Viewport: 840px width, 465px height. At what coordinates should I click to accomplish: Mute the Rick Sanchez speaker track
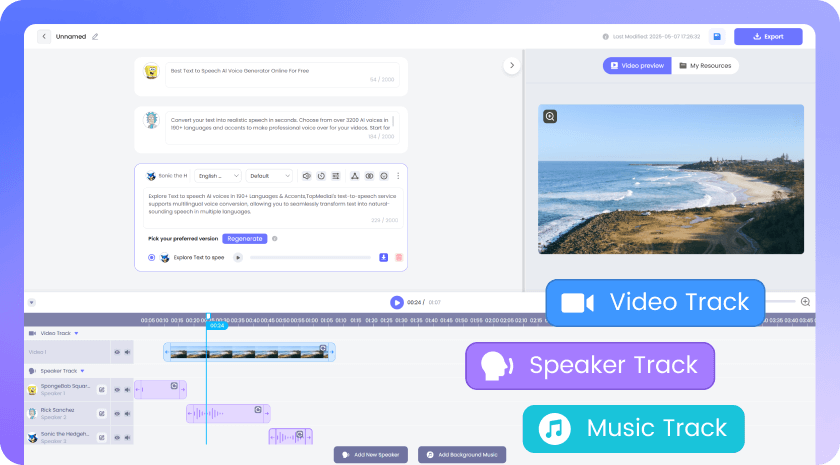(127, 412)
